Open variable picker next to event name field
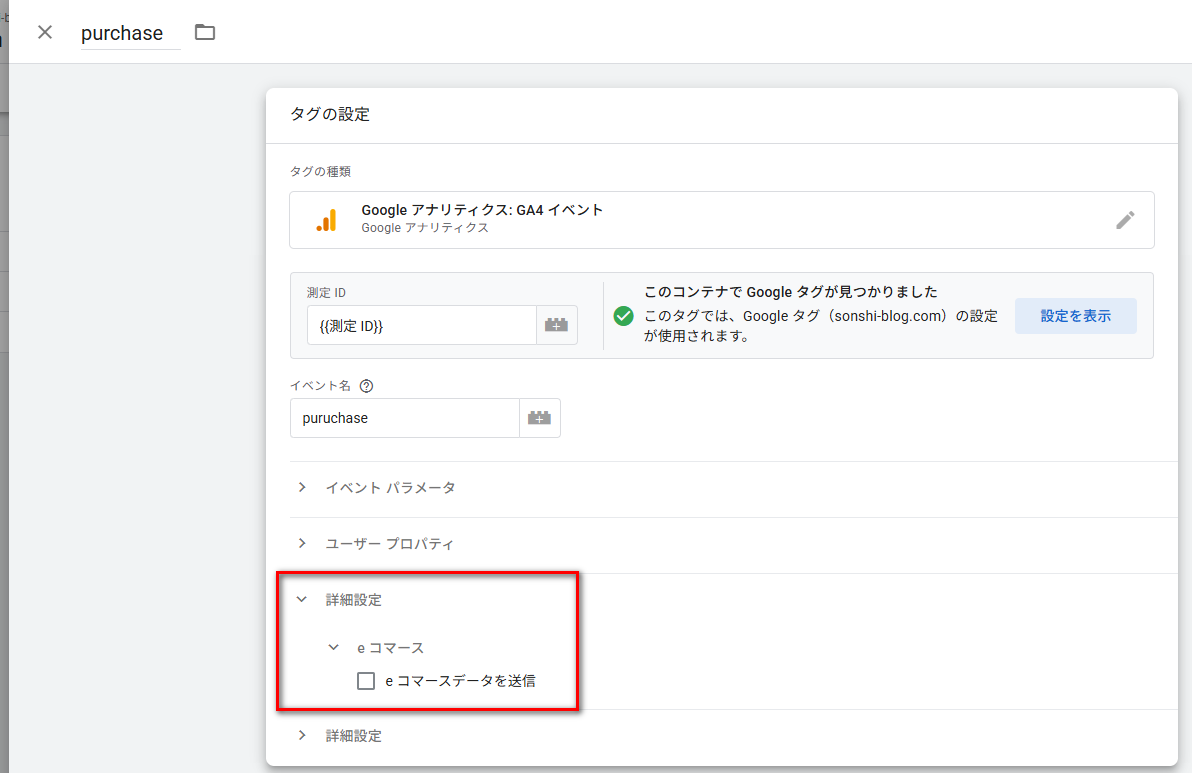This screenshot has width=1192, height=773. pyautogui.click(x=540, y=418)
